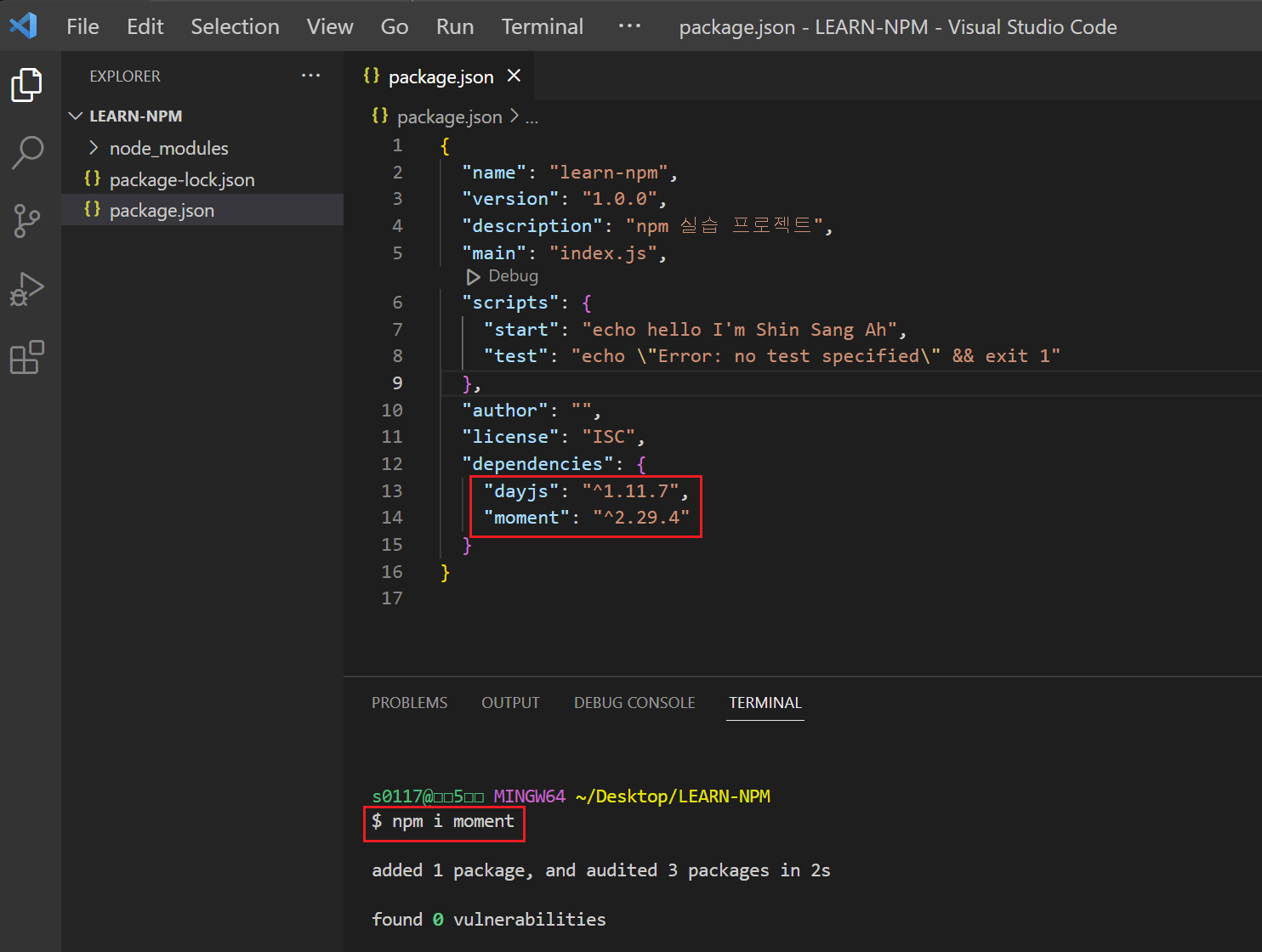The width and height of the screenshot is (1262, 952).
Task: Click the added 1 package output line
Action: click(601, 870)
